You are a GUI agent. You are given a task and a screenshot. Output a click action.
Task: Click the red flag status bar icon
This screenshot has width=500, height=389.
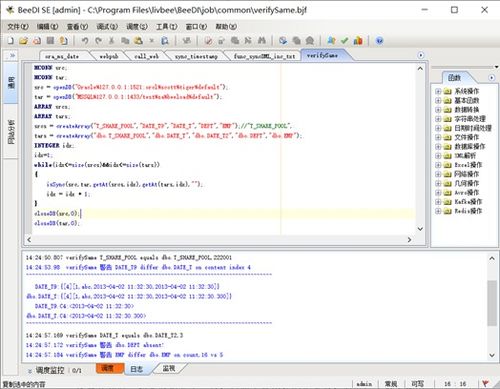coord(486,384)
